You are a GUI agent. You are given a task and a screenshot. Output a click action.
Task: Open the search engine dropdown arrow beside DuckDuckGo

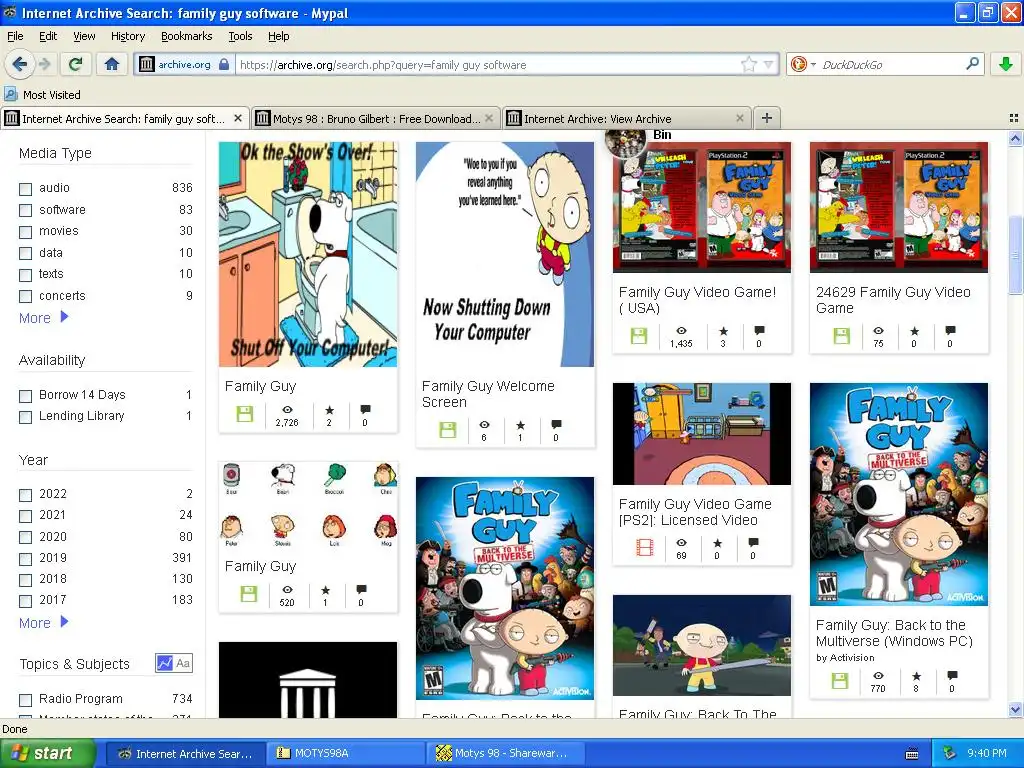(813, 64)
